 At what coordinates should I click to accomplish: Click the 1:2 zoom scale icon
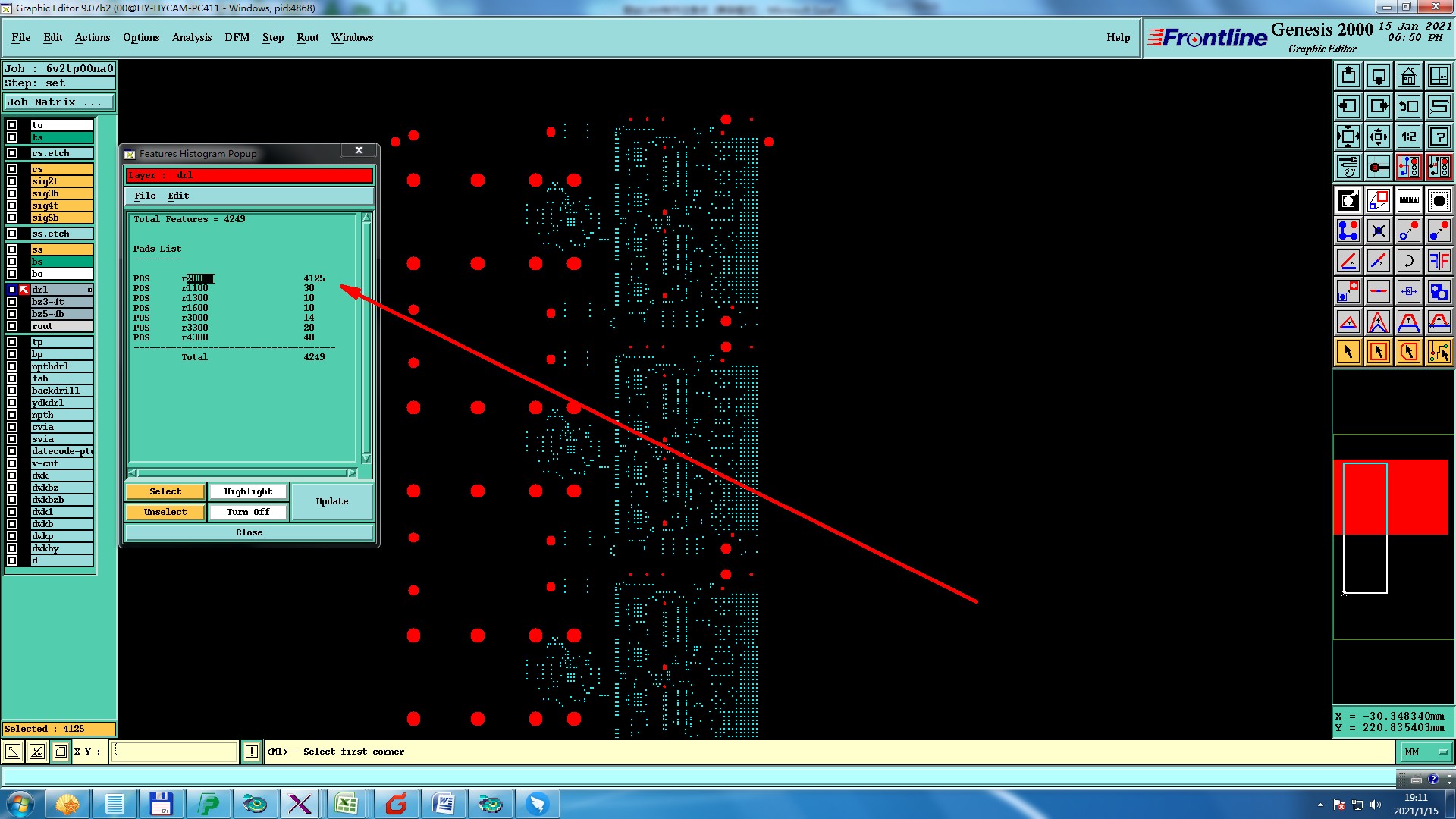click(x=1408, y=136)
